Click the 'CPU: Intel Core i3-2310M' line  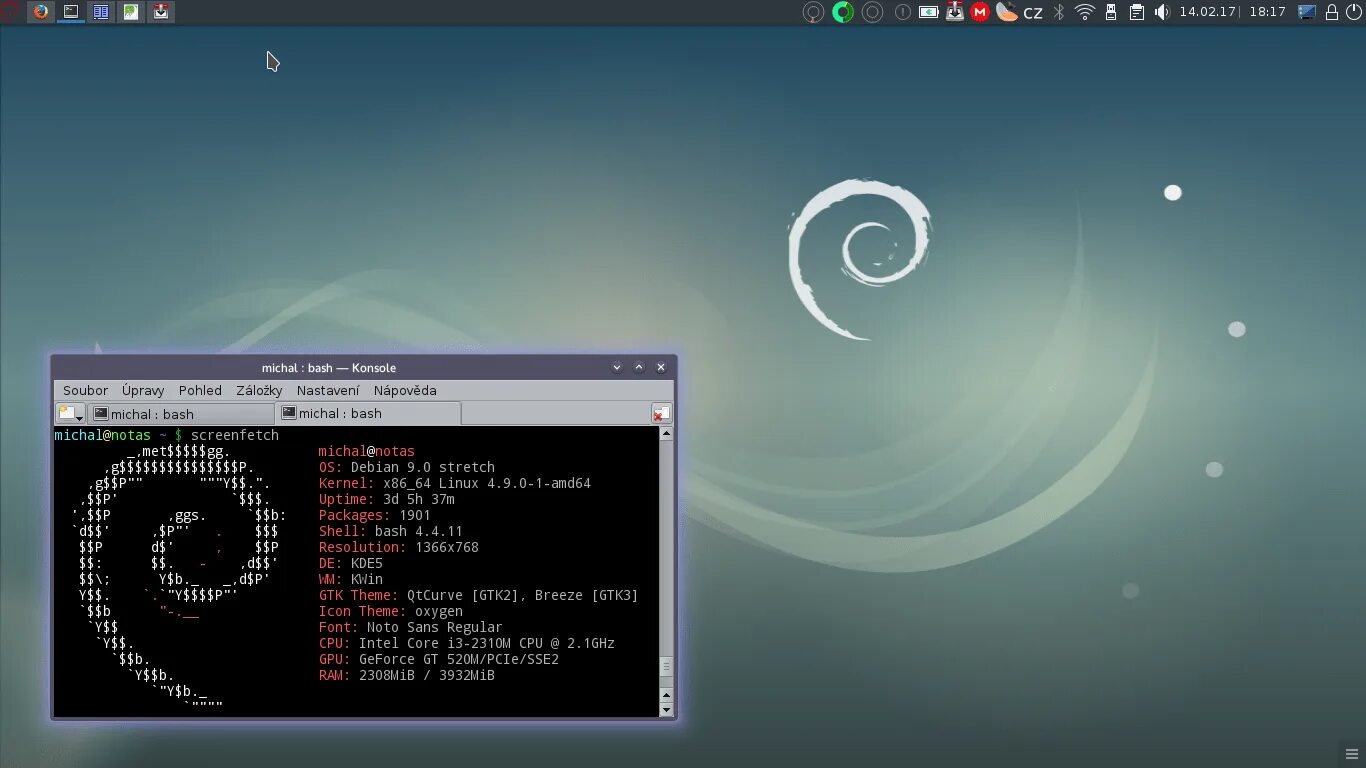click(x=467, y=643)
